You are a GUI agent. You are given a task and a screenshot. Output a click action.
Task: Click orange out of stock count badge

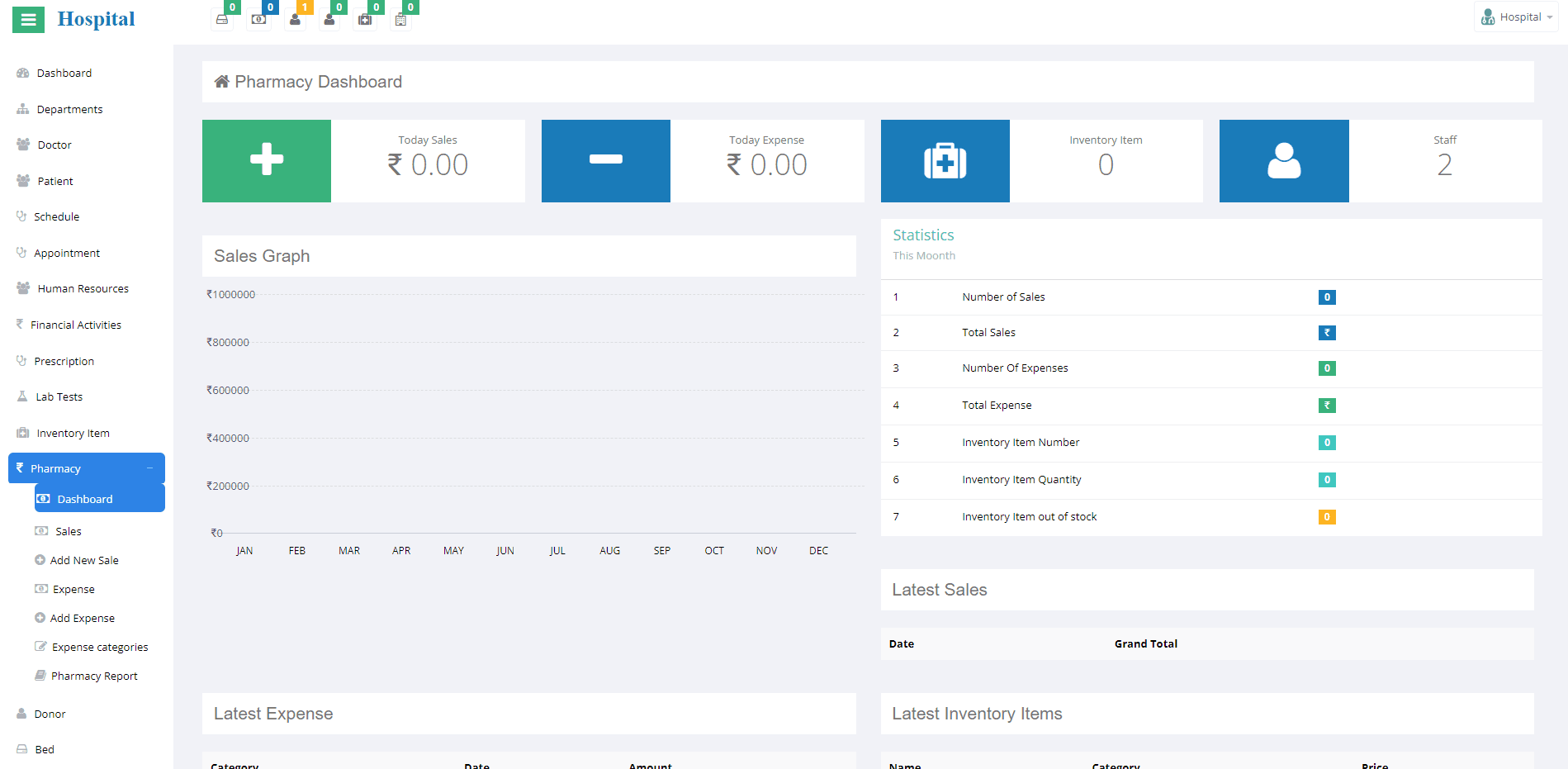click(1326, 517)
